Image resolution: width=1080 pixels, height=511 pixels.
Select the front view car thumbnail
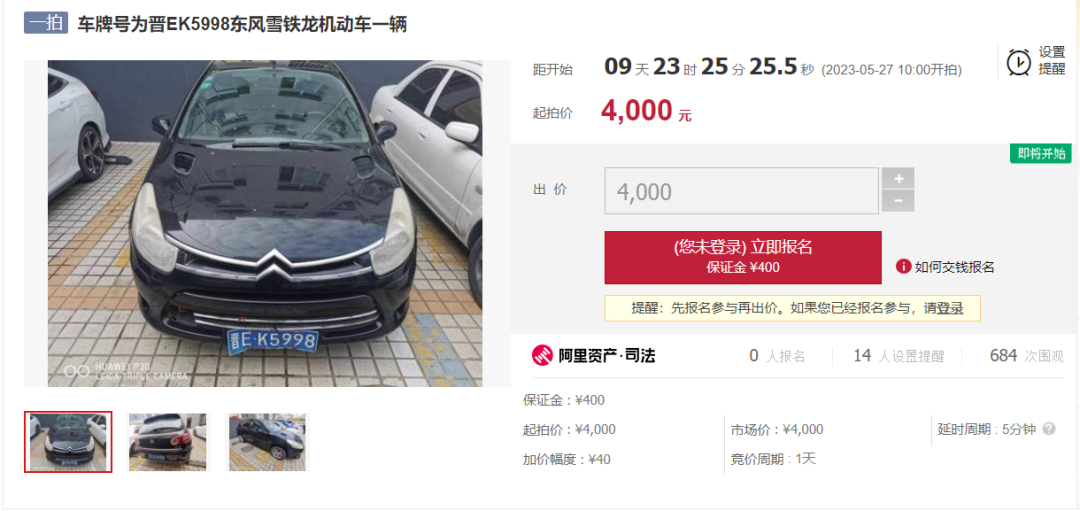[68, 441]
